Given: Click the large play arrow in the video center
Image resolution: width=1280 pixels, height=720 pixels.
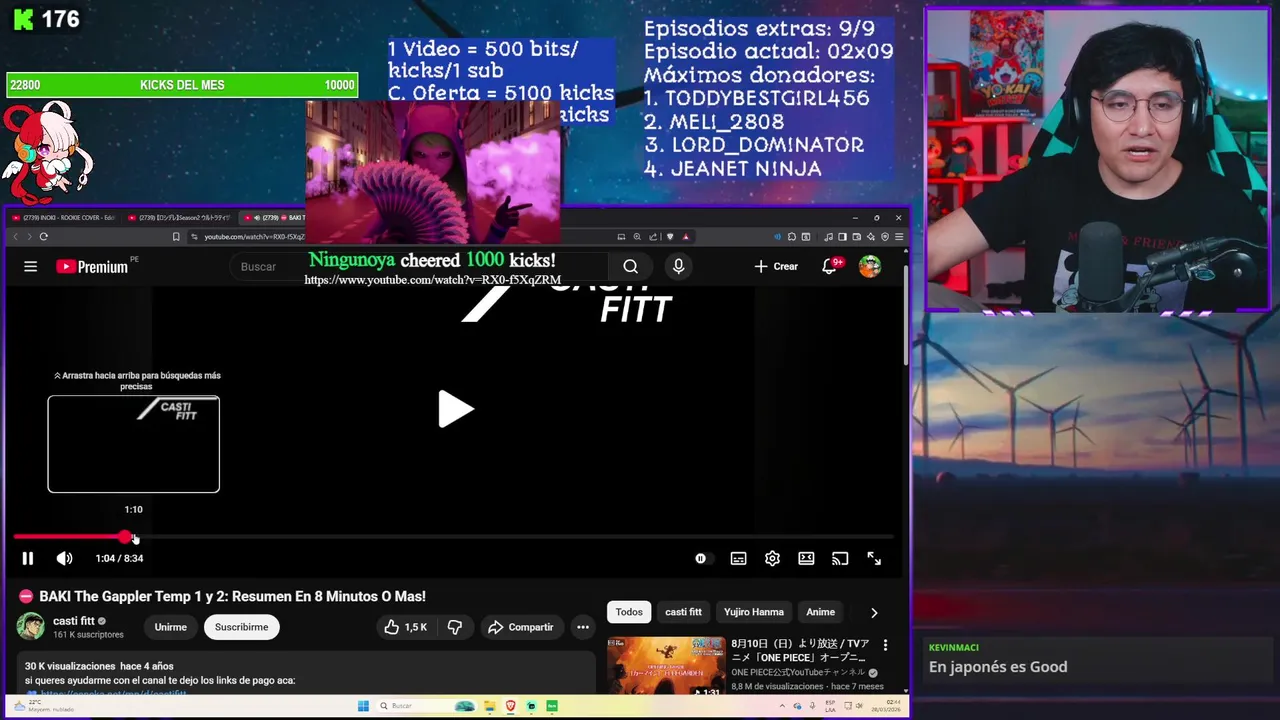Looking at the screenshot, I should point(456,409).
